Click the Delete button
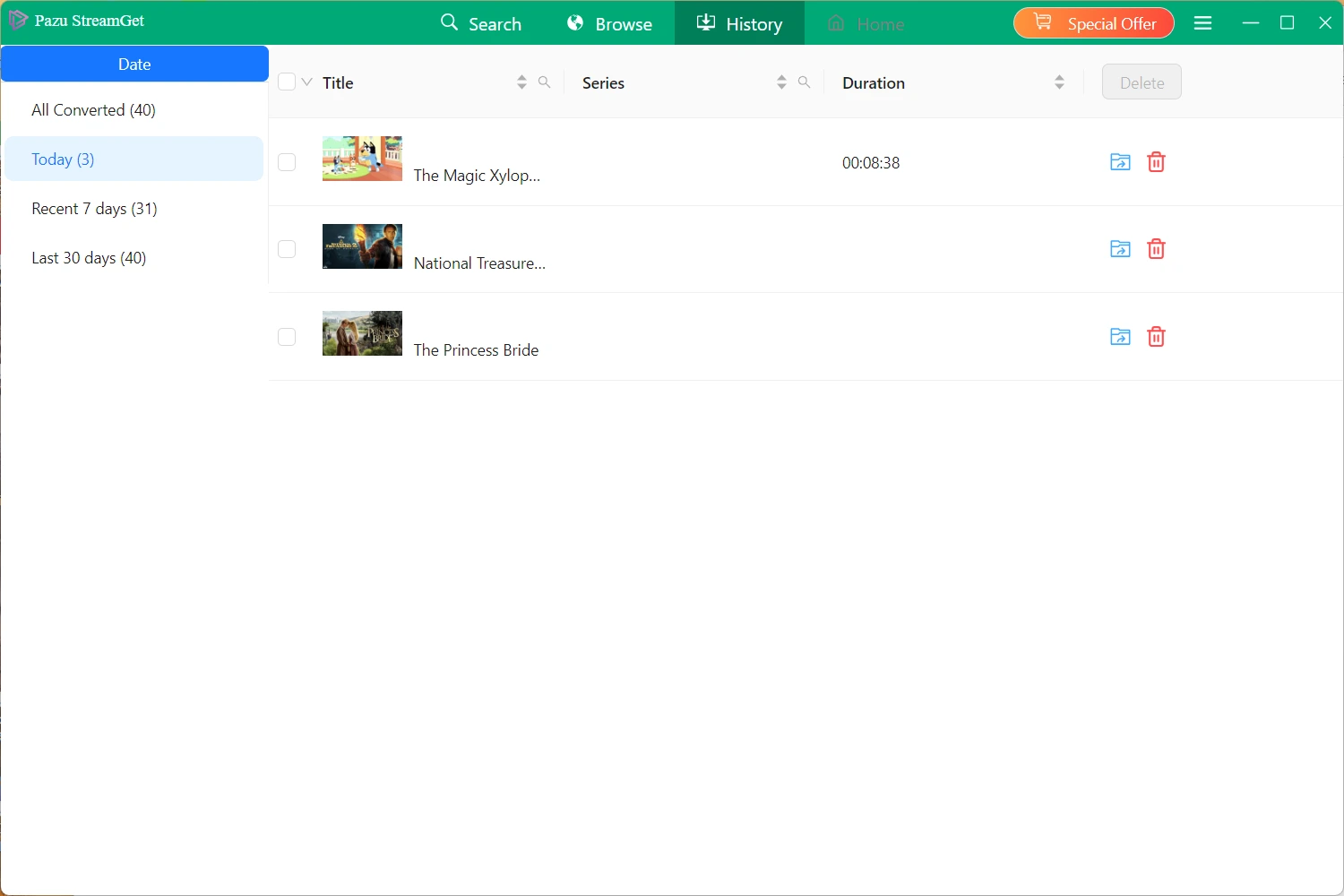The image size is (1344, 896). point(1142,82)
